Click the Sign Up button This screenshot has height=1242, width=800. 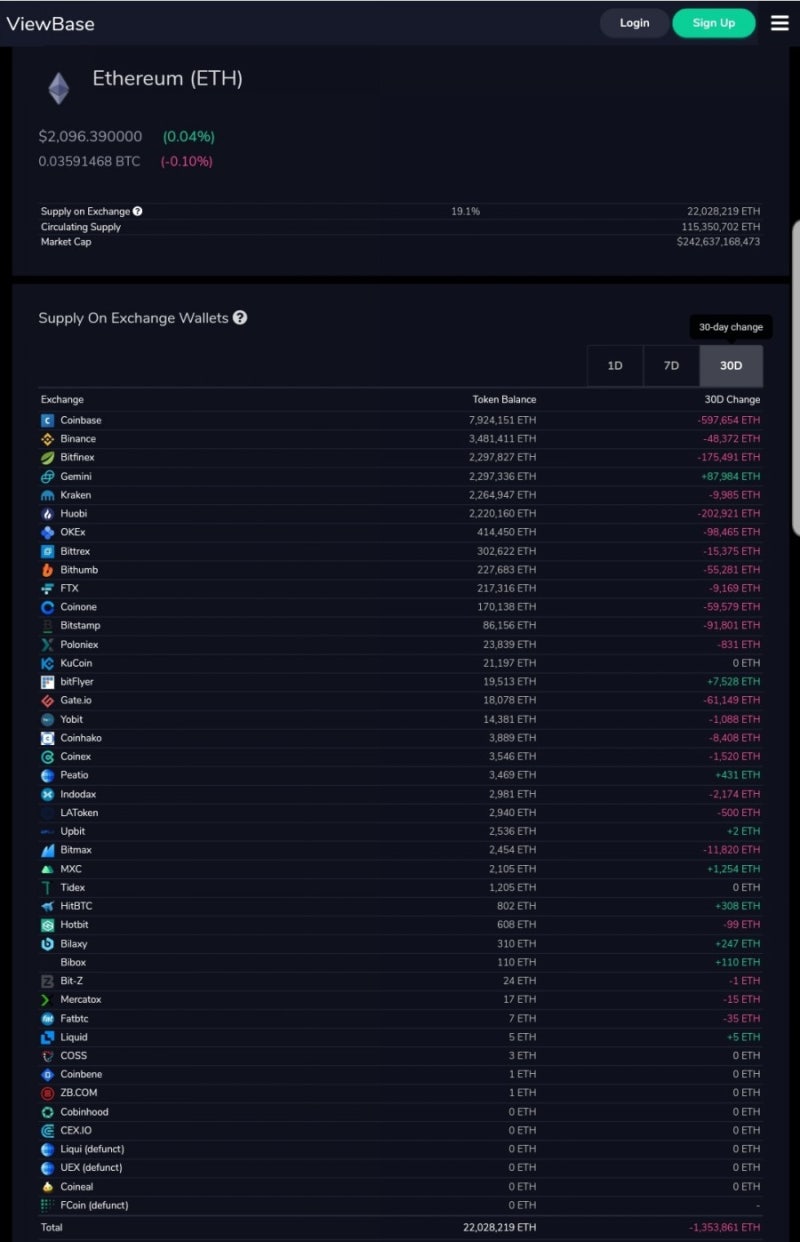pos(713,23)
